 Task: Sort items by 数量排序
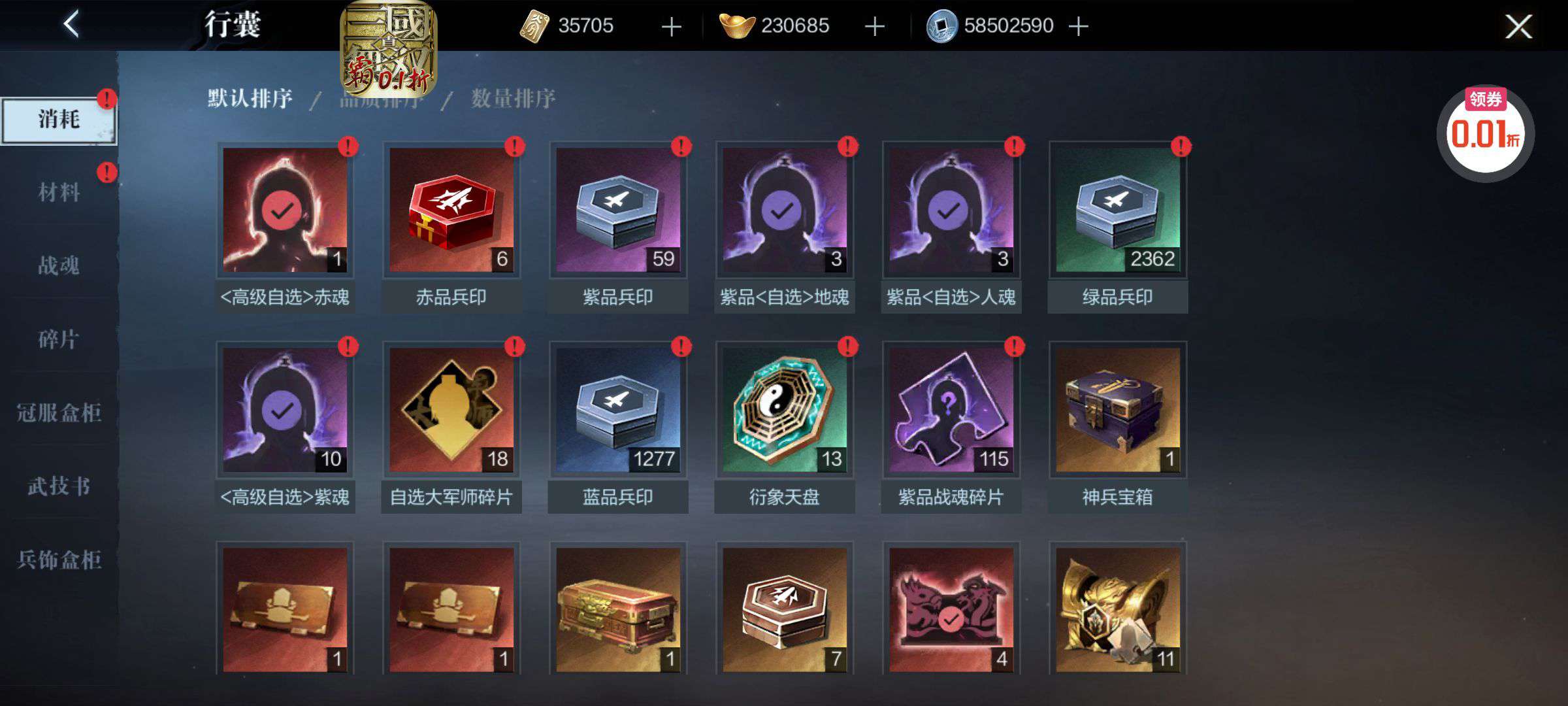(514, 99)
